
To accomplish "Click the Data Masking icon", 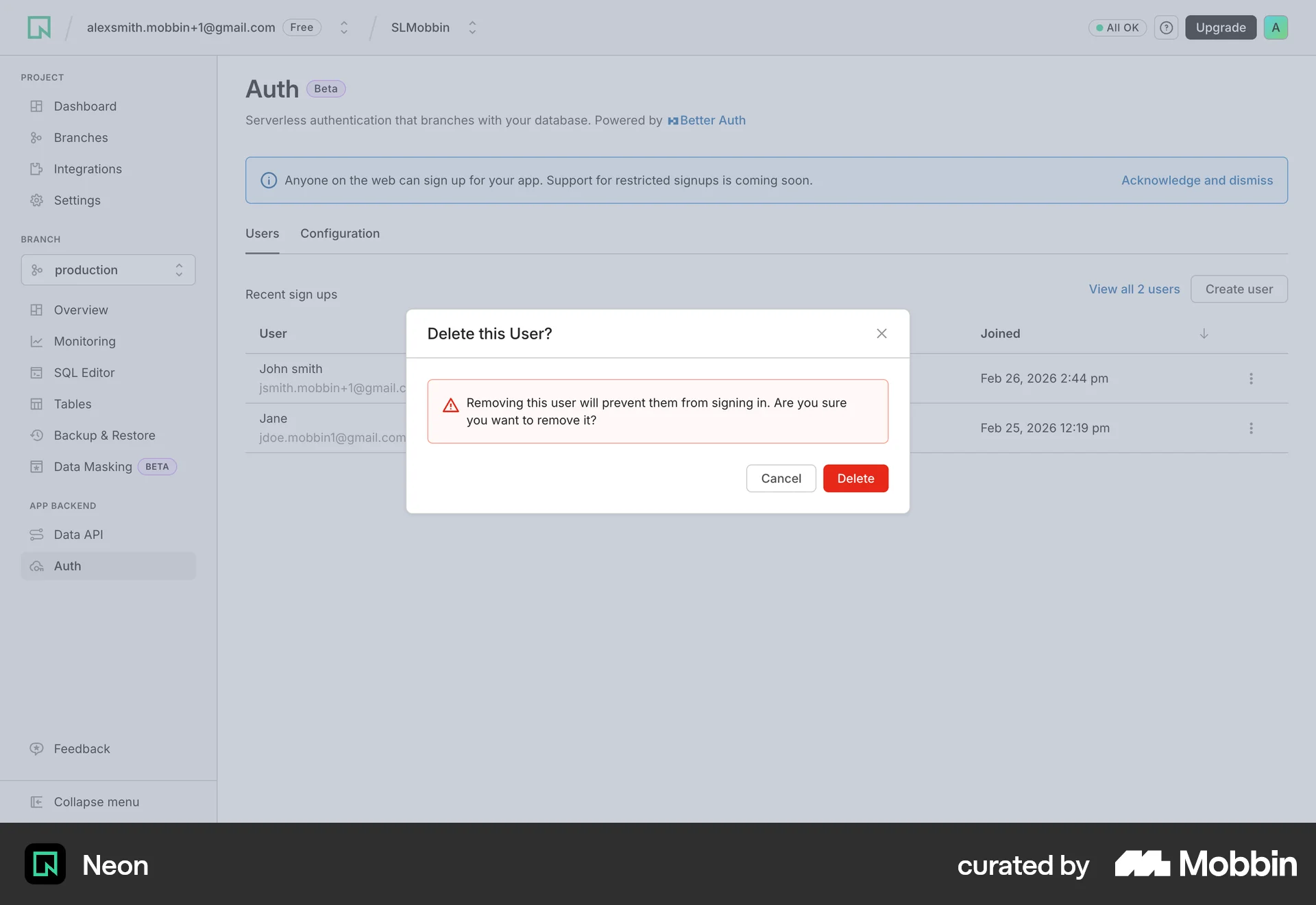I will pos(36,467).
